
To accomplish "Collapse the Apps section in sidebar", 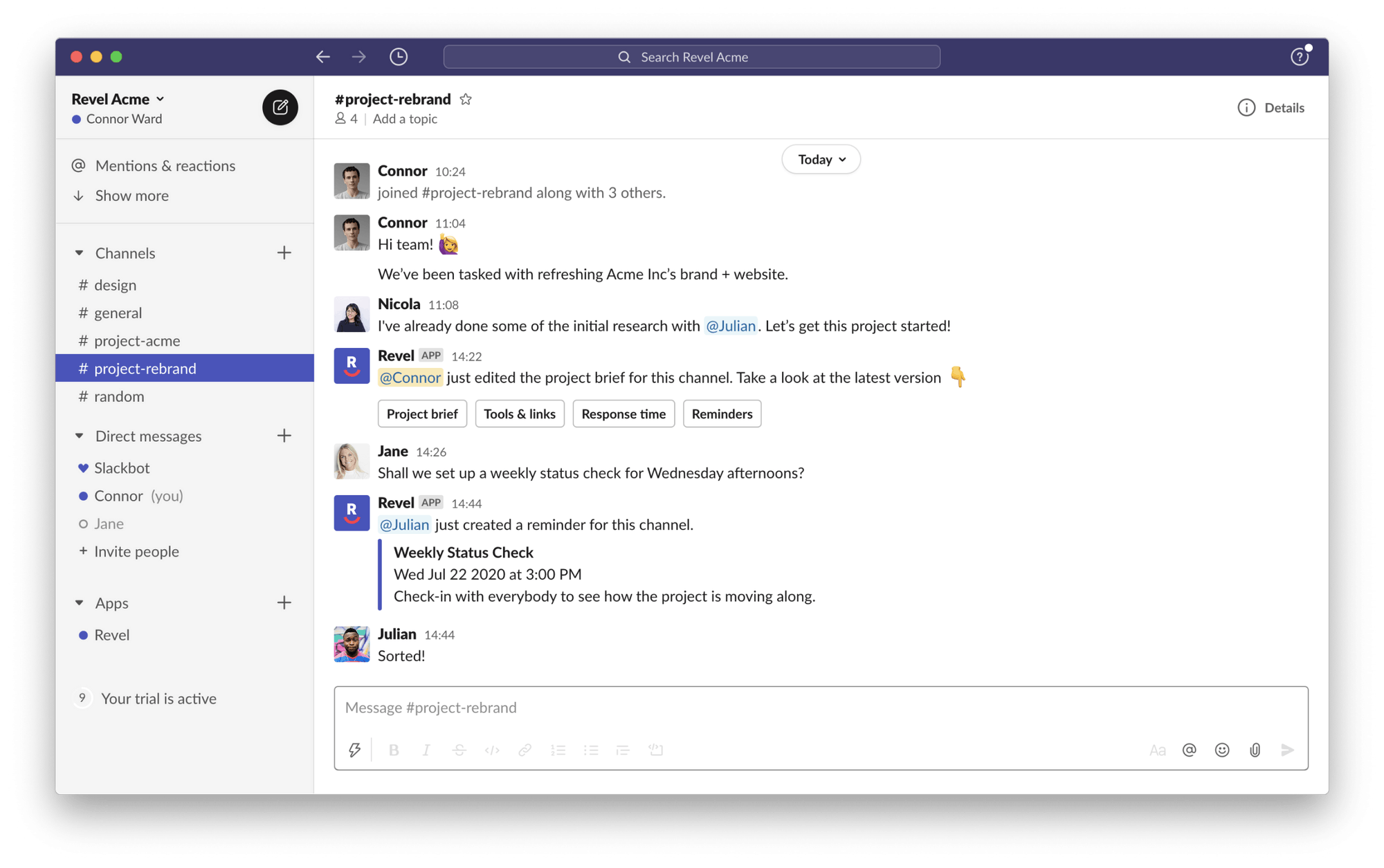I will click(78, 603).
